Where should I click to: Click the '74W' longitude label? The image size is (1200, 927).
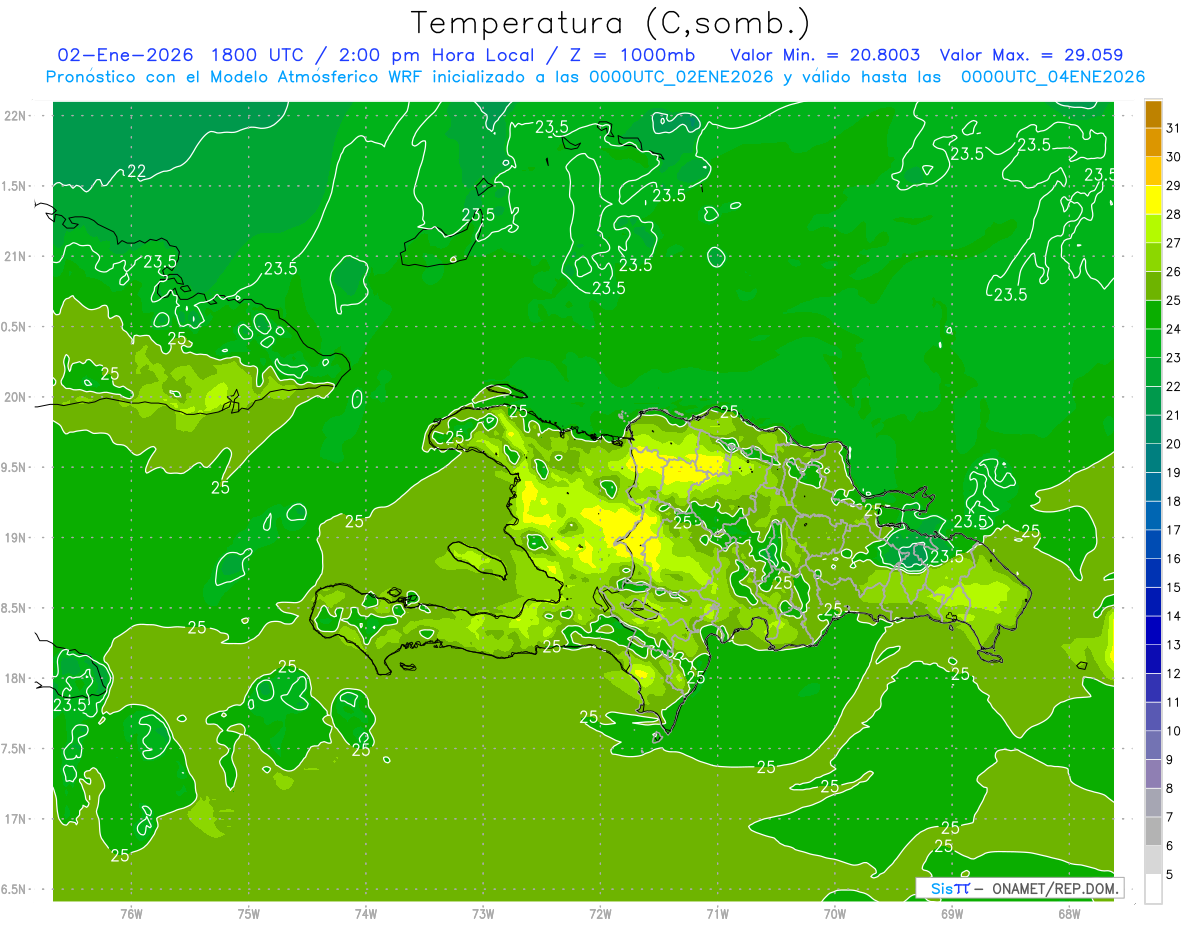[x=366, y=914]
